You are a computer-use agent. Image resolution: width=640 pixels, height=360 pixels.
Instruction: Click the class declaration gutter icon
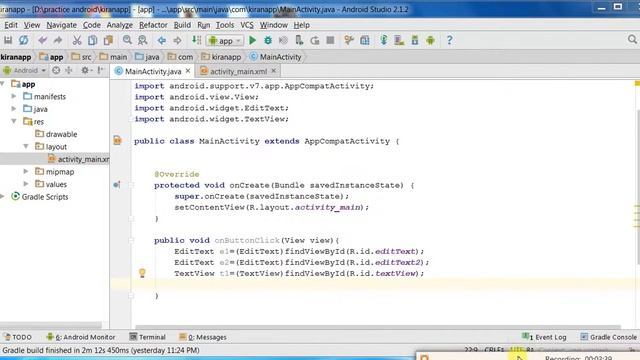pyautogui.click(x=117, y=140)
